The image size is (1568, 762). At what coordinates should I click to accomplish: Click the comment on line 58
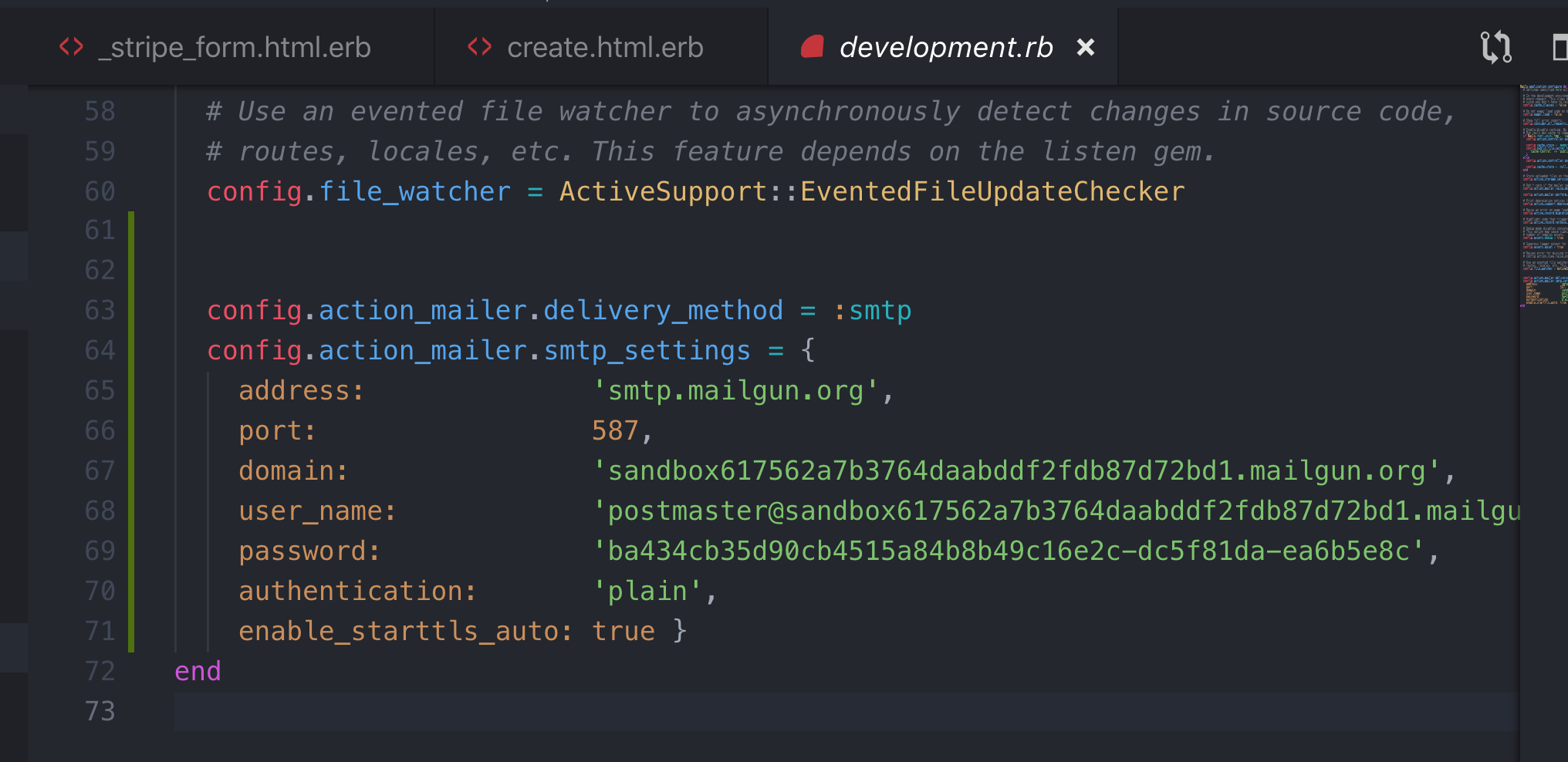[x=831, y=112]
